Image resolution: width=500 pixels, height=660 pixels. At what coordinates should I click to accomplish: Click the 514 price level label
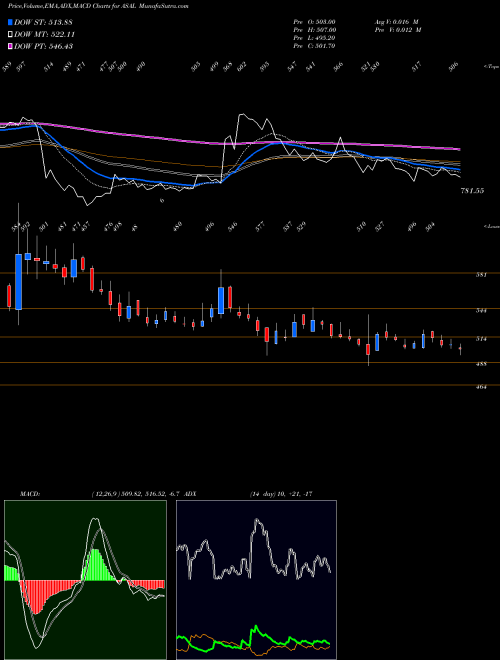pyautogui.click(x=481, y=339)
